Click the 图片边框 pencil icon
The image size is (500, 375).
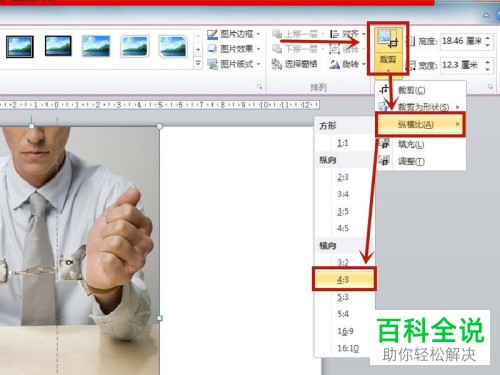[212, 34]
